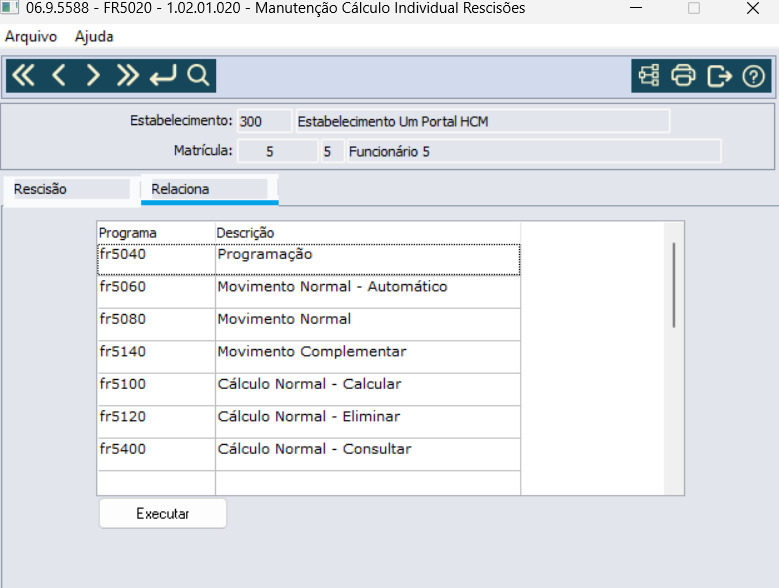779x588 pixels.
Task: Switch to the Rescisão tab
Action: pyautogui.click(x=72, y=189)
